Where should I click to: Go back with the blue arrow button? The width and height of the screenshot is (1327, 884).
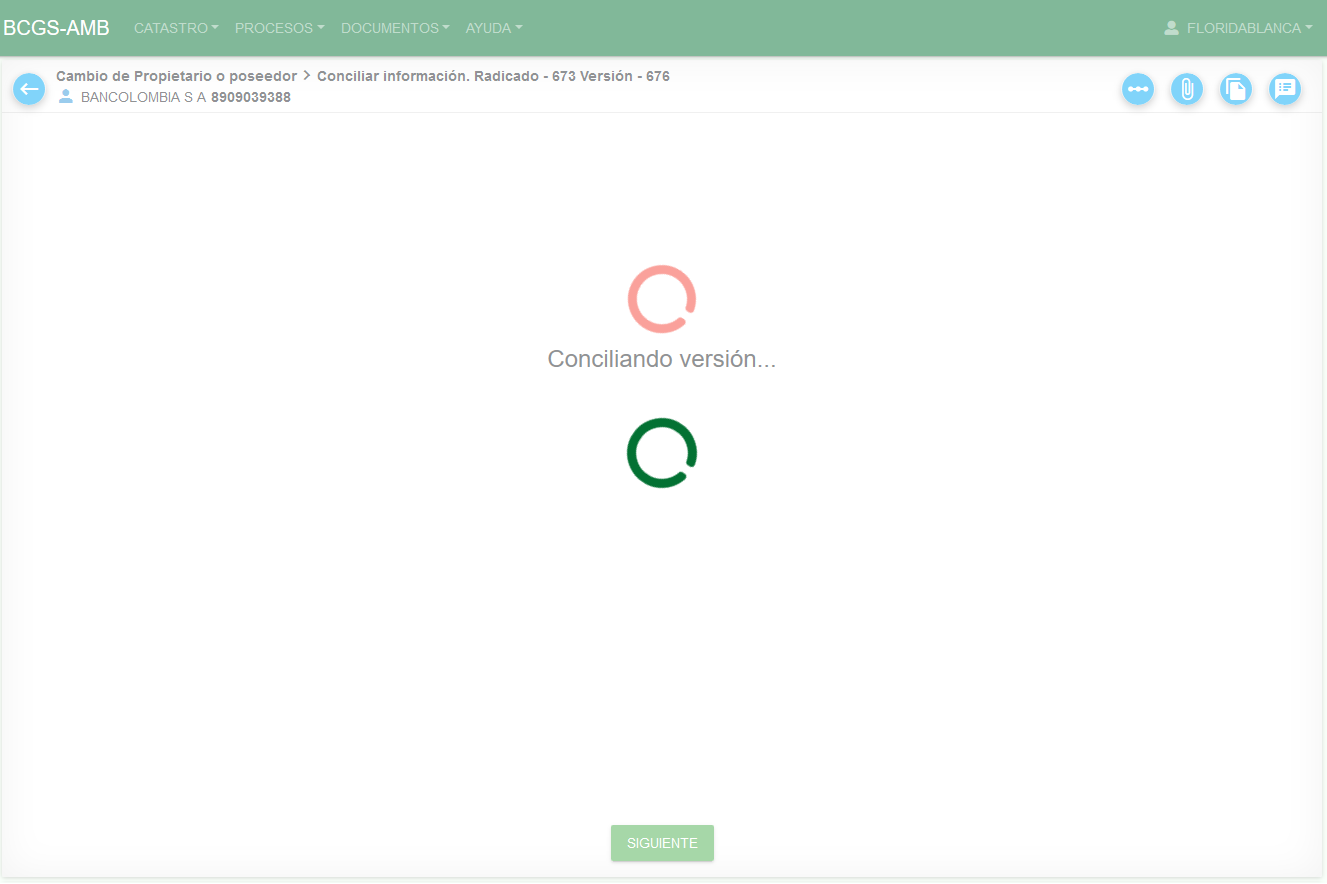point(29,89)
